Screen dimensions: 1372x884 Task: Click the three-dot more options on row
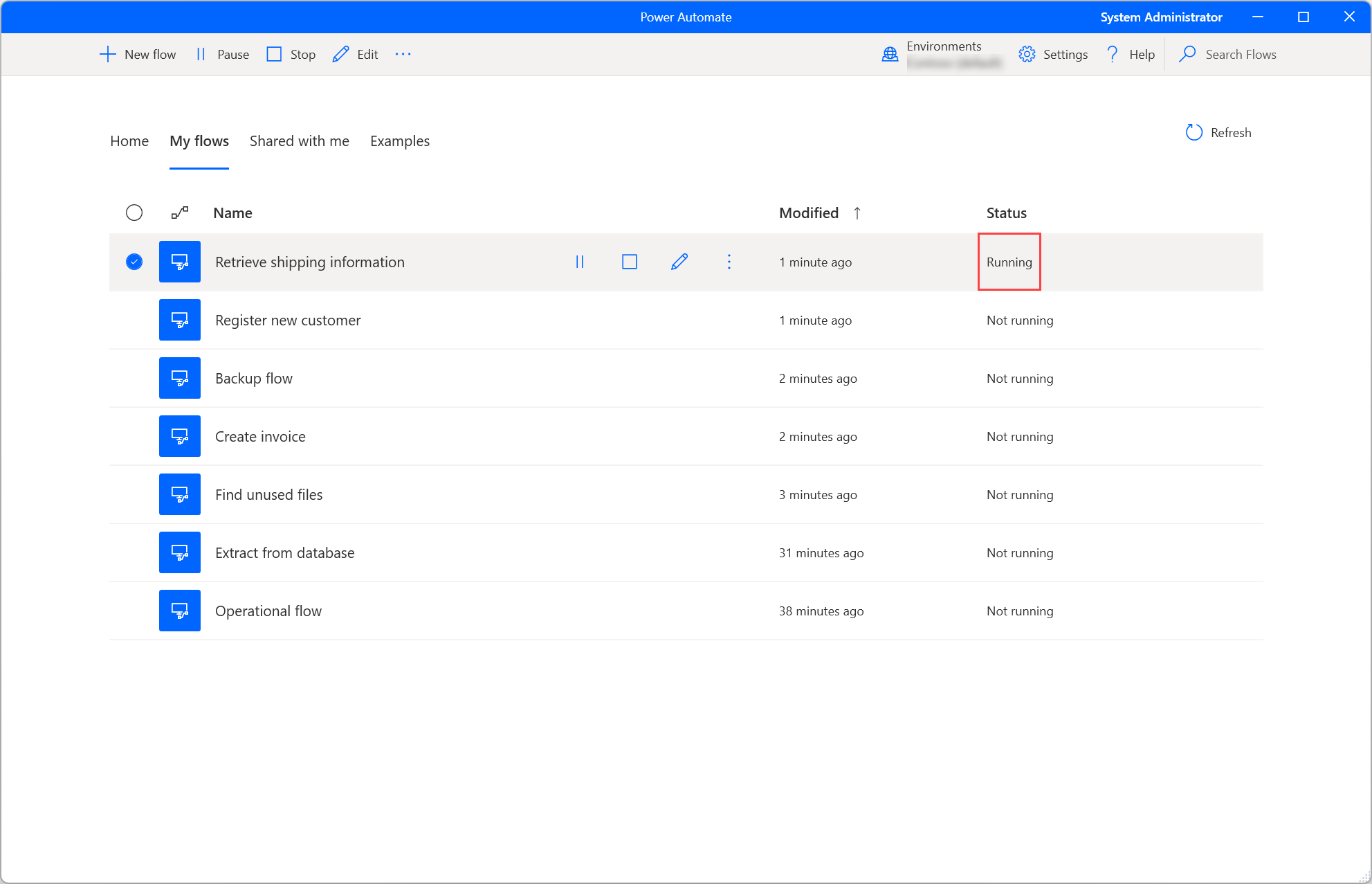point(729,262)
